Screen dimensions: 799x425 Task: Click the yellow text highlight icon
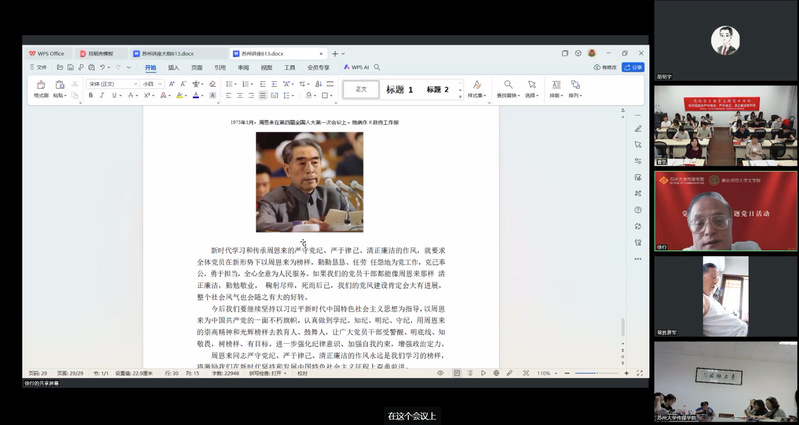pyautogui.click(x=180, y=96)
